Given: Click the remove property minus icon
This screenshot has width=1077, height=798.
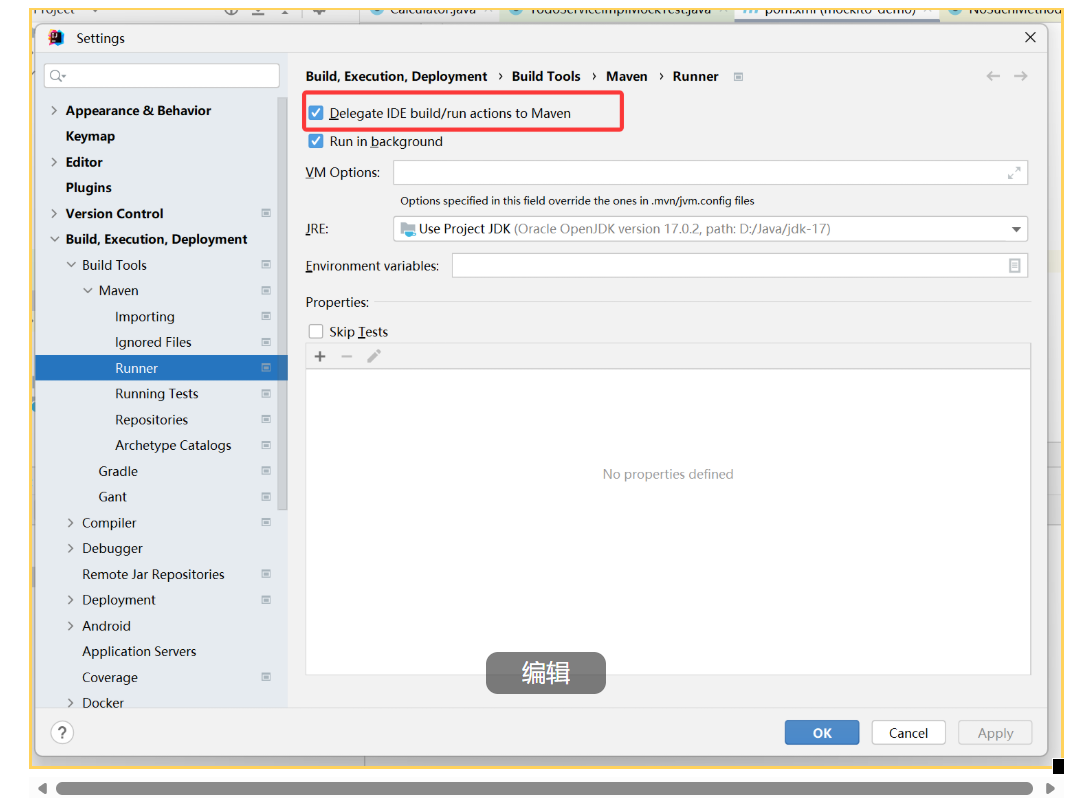Looking at the screenshot, I should coord(347,356).
